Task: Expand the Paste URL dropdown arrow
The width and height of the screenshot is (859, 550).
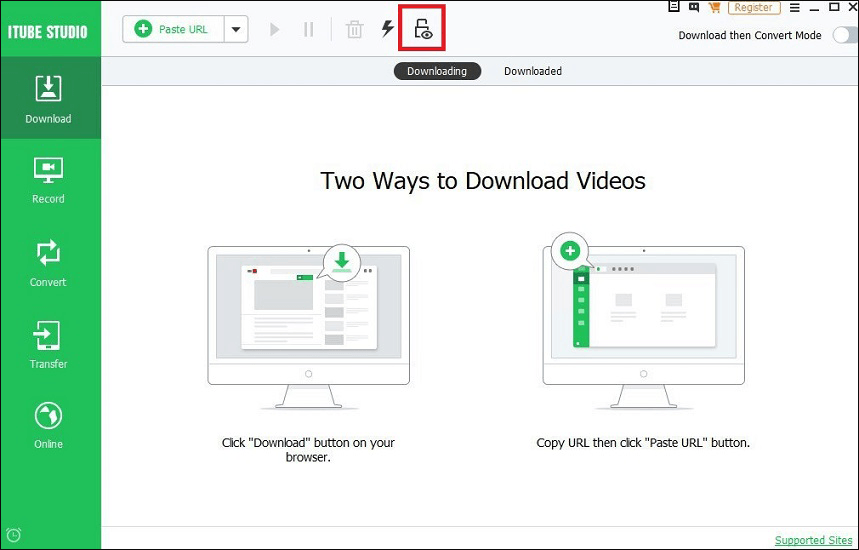Action: pyautogui.click(x=236, y=30)
